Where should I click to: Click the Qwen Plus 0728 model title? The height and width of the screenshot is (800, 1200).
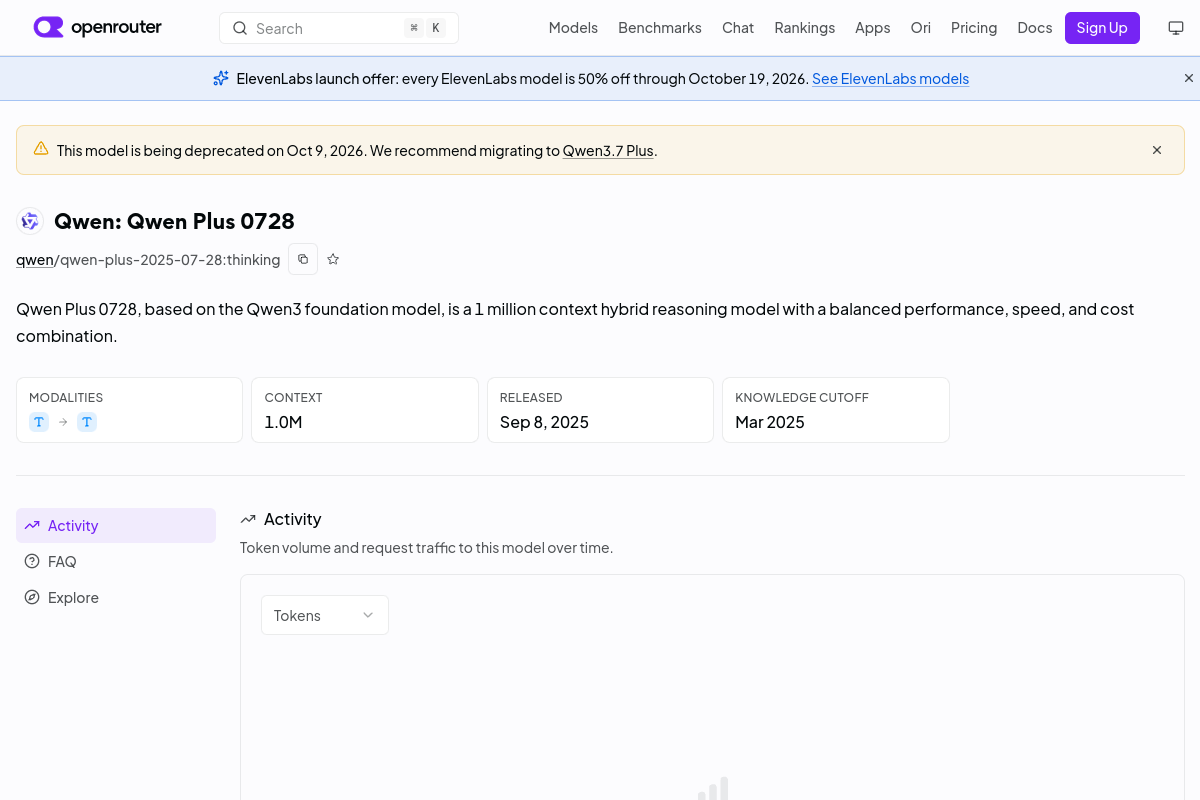coord(174,221)
